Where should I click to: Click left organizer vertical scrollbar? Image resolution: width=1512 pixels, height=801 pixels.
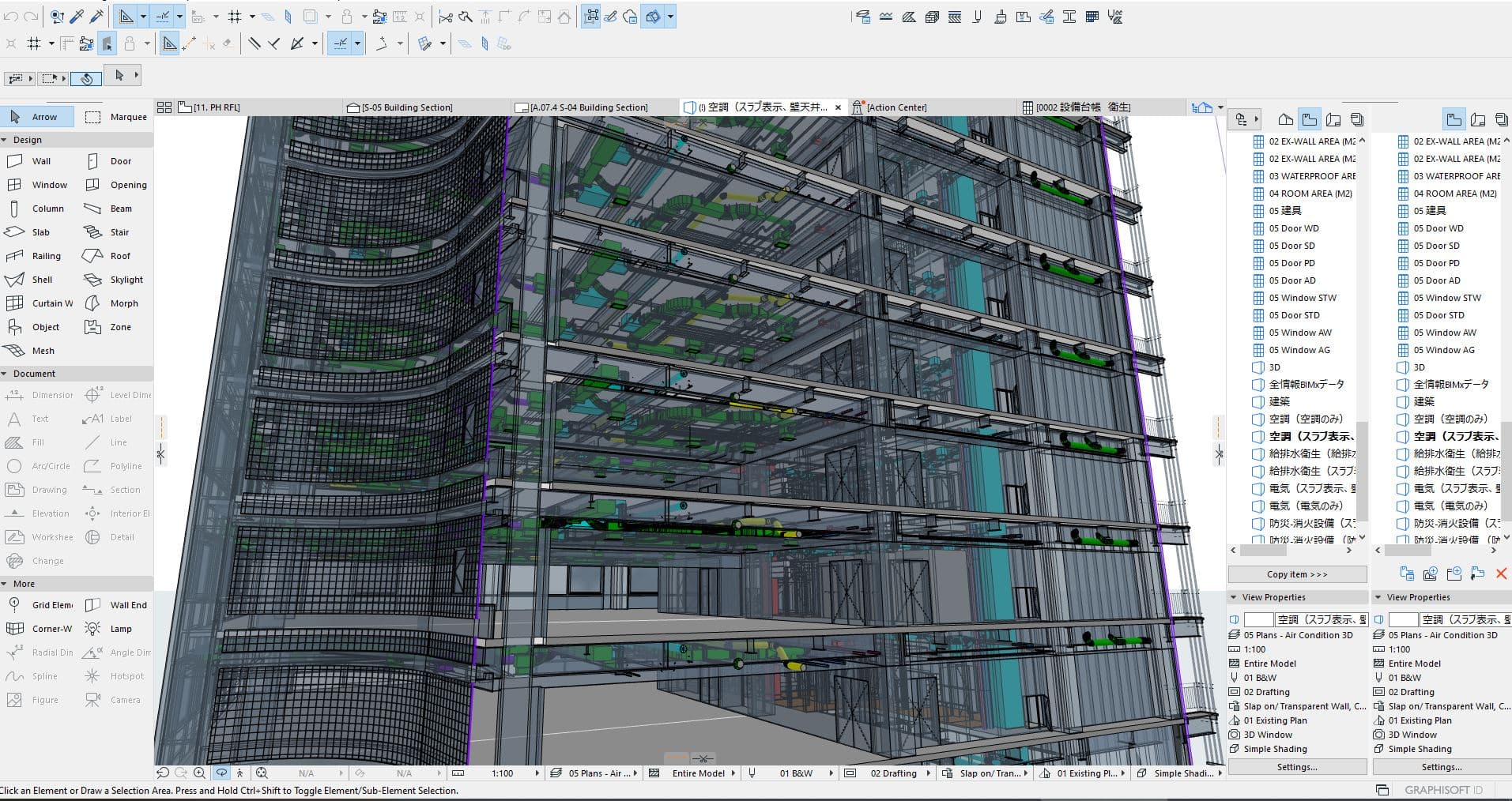coord(1362,470)
